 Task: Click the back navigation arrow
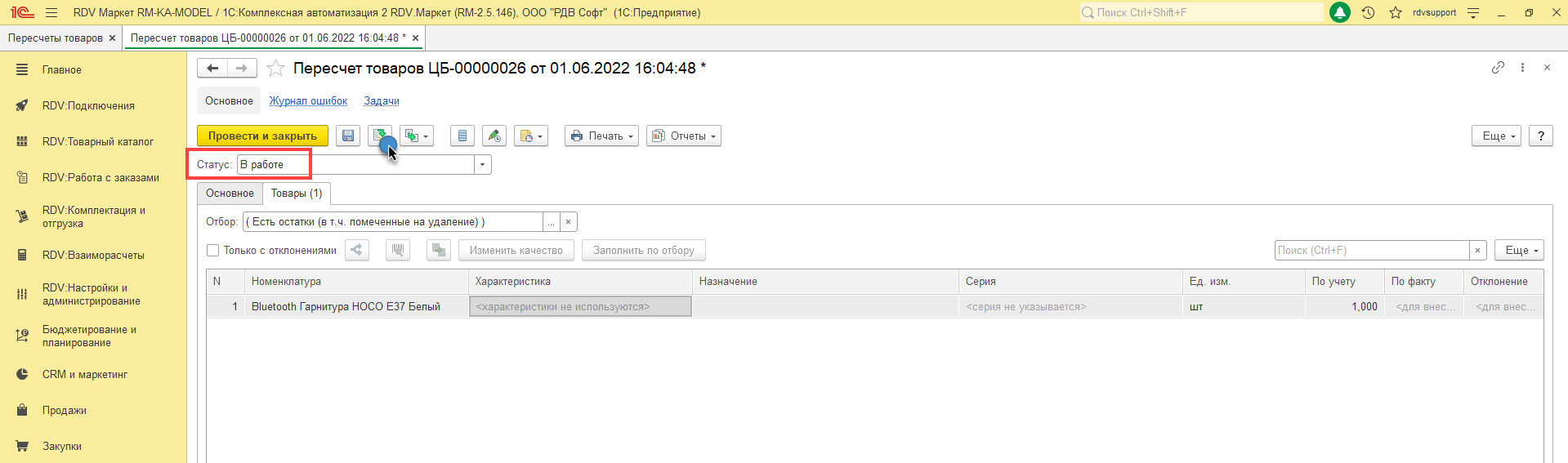point(212,69)
